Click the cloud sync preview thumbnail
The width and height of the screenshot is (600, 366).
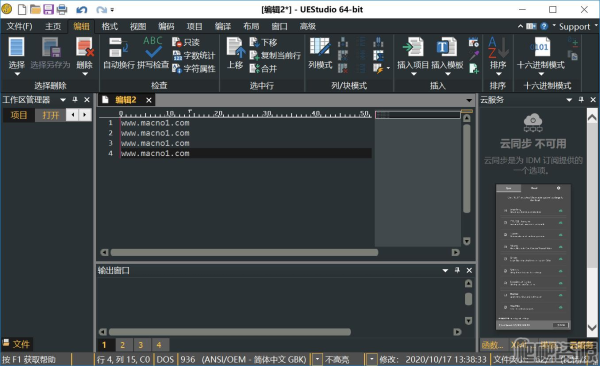tap(533, 257)
